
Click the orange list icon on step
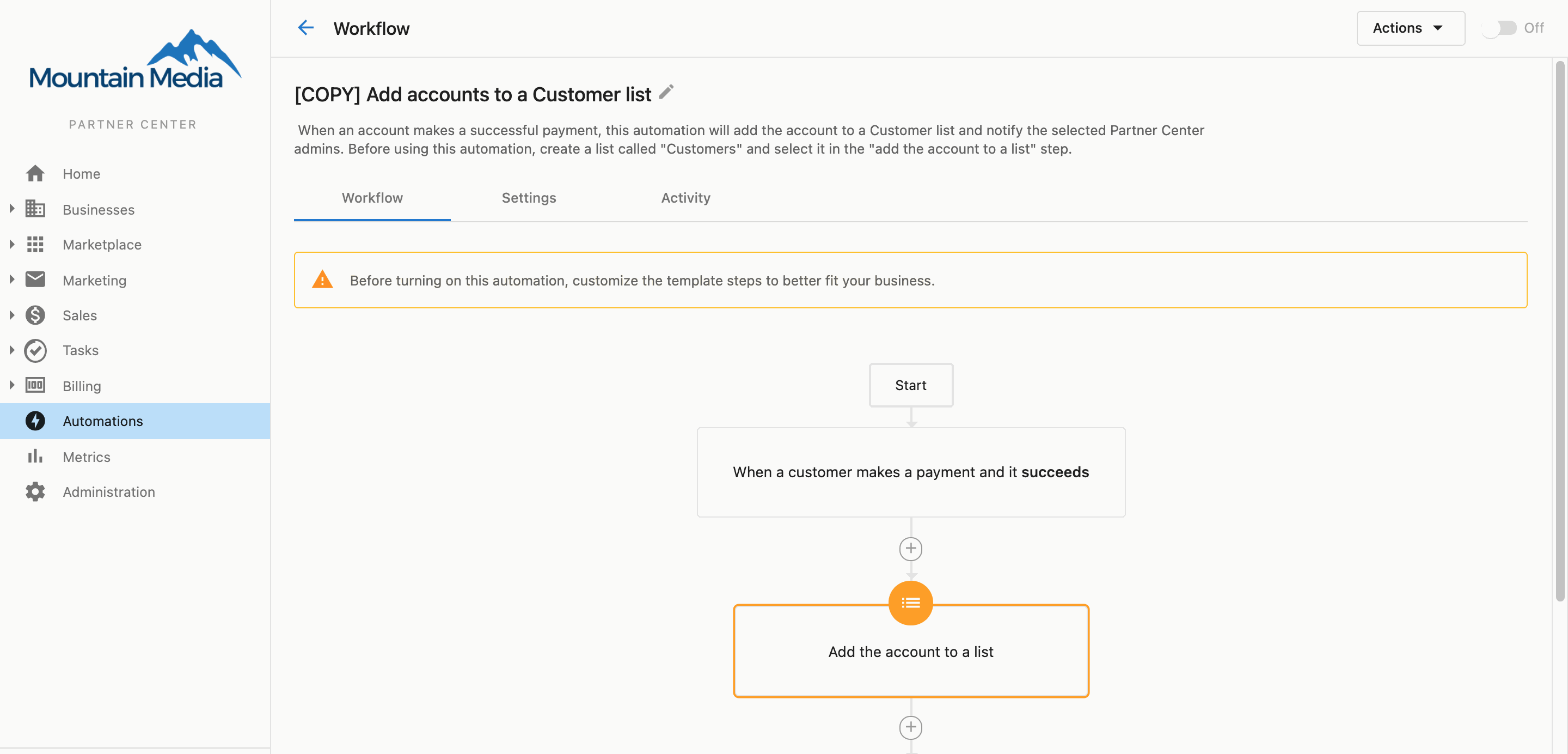(911, 603)
